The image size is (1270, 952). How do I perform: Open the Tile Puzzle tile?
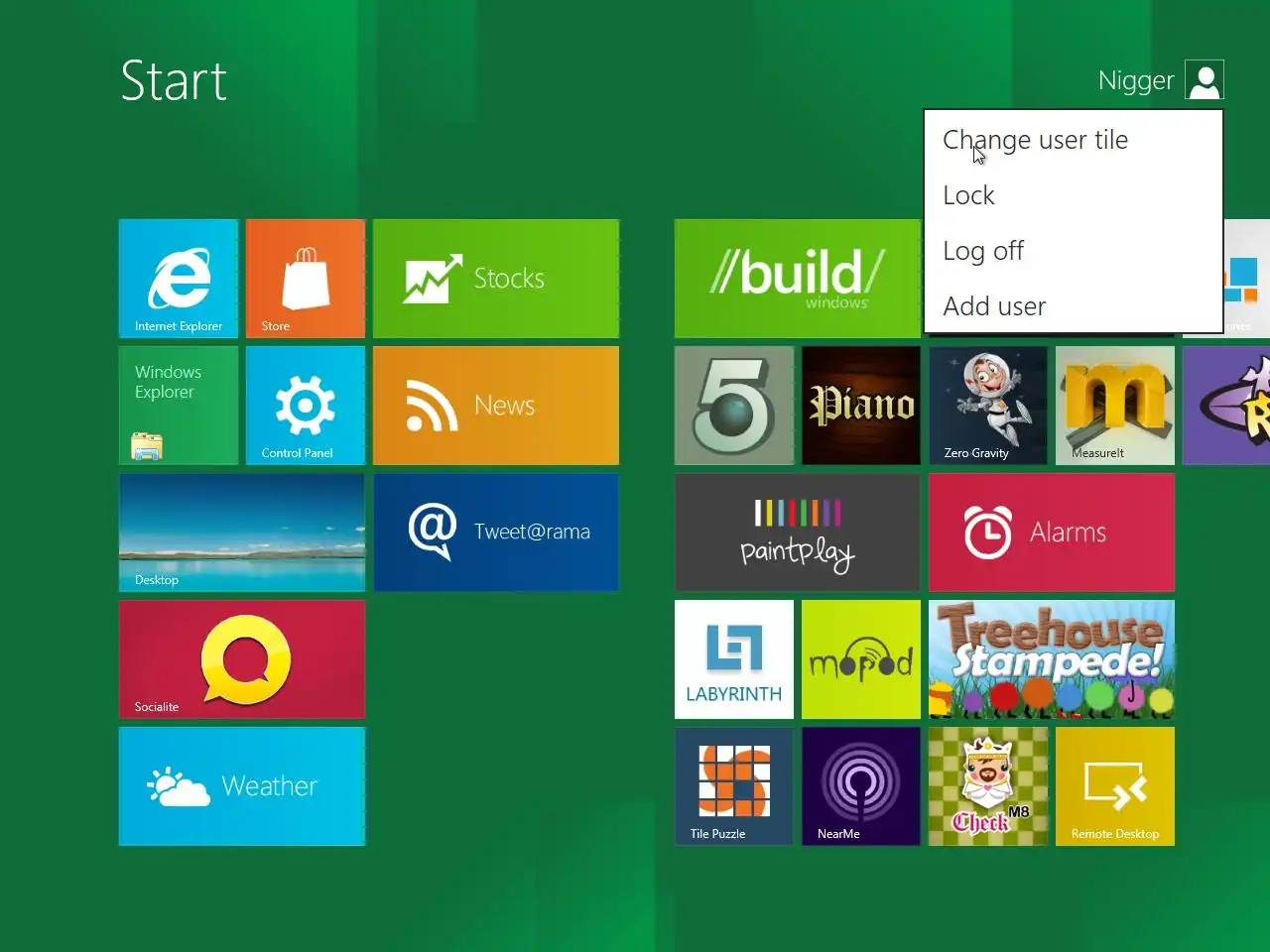coord(734,786)
